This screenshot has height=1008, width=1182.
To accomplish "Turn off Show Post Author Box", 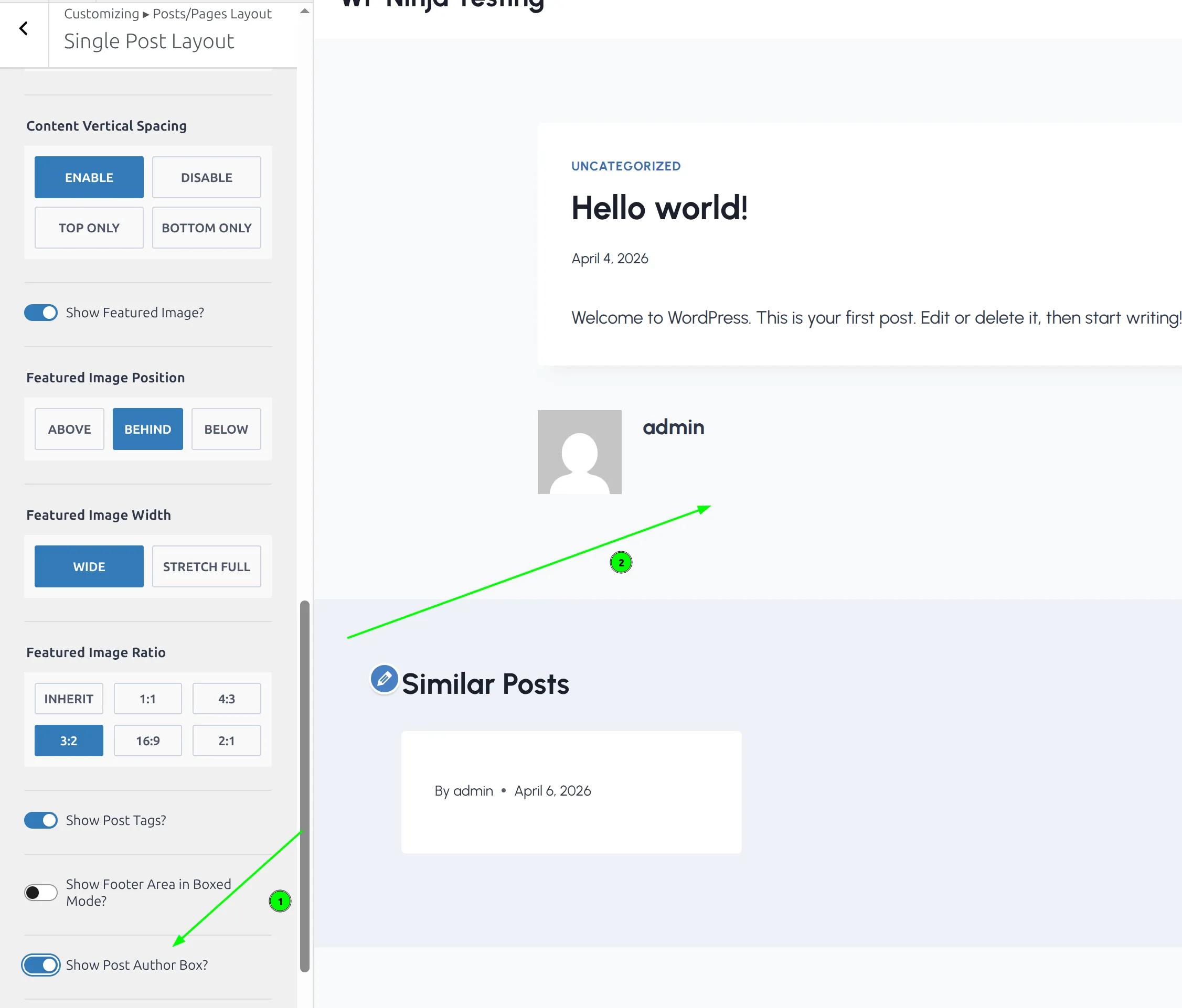I will pyautogui.click(x=41, y=964).
